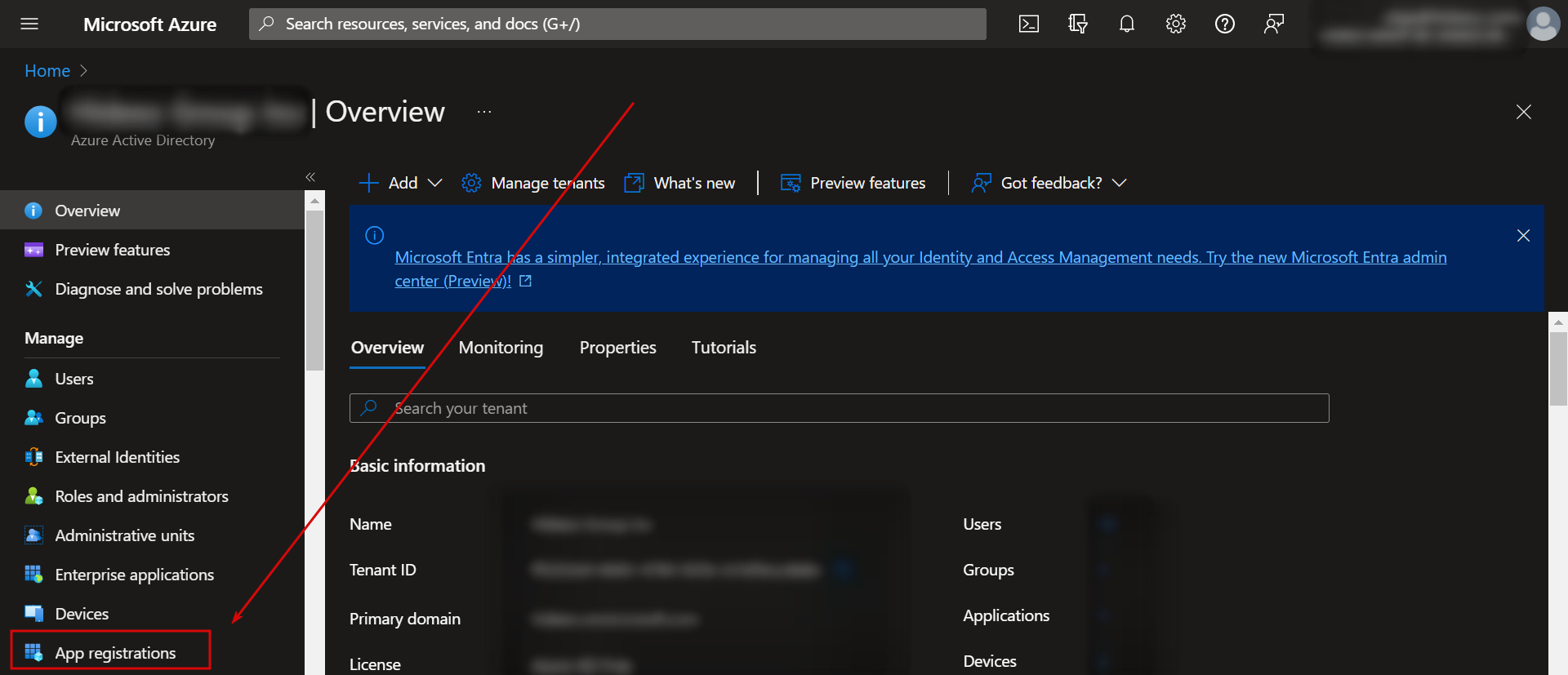Screen dimensions: 1568x675
Task: Switch to the Tutorials tab
Action: (x=724, y=348)
